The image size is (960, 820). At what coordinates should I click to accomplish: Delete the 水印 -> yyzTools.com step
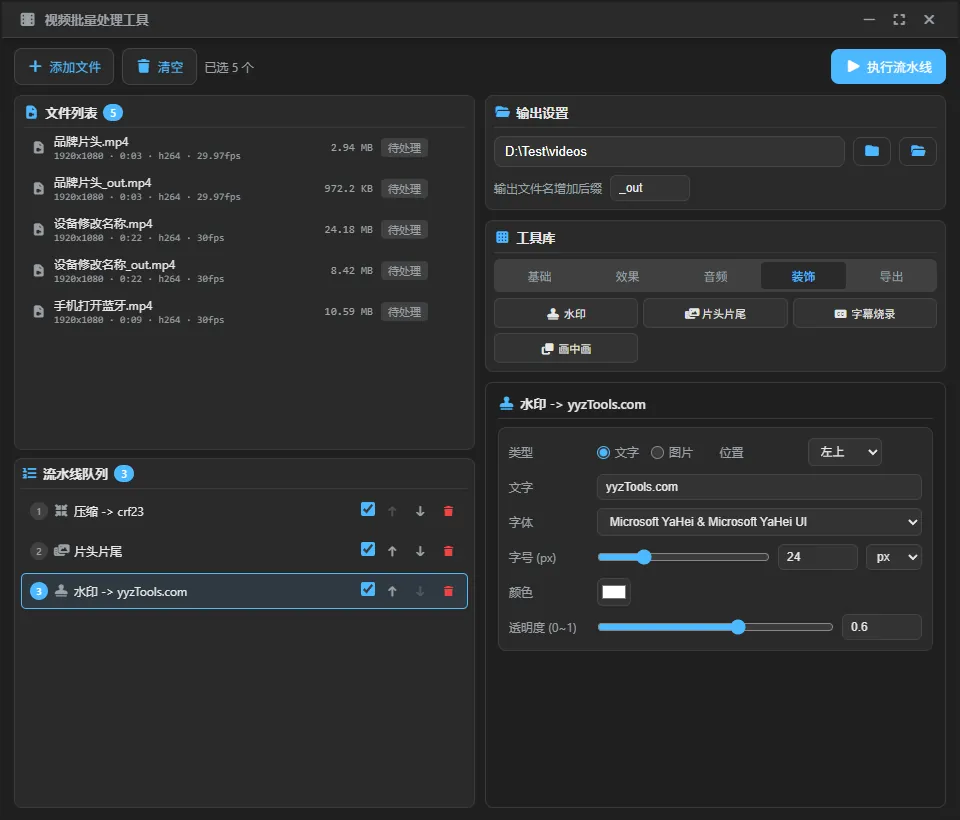(x=448, y=591)
